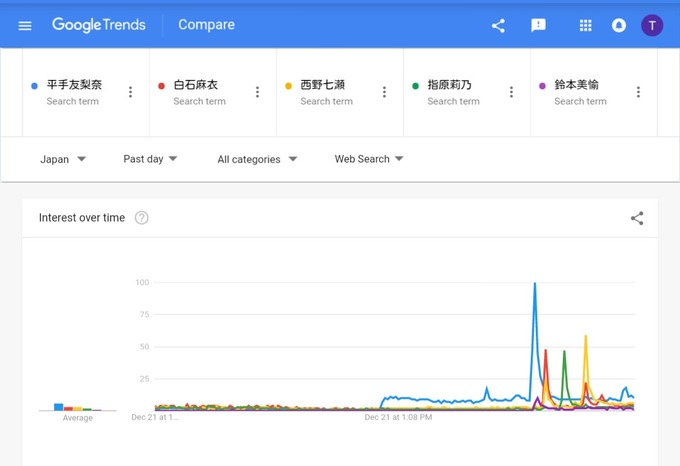Click the blue dot beside 平手友梨奈
This screenshot has height=466, width=680.
coord(35,86)
